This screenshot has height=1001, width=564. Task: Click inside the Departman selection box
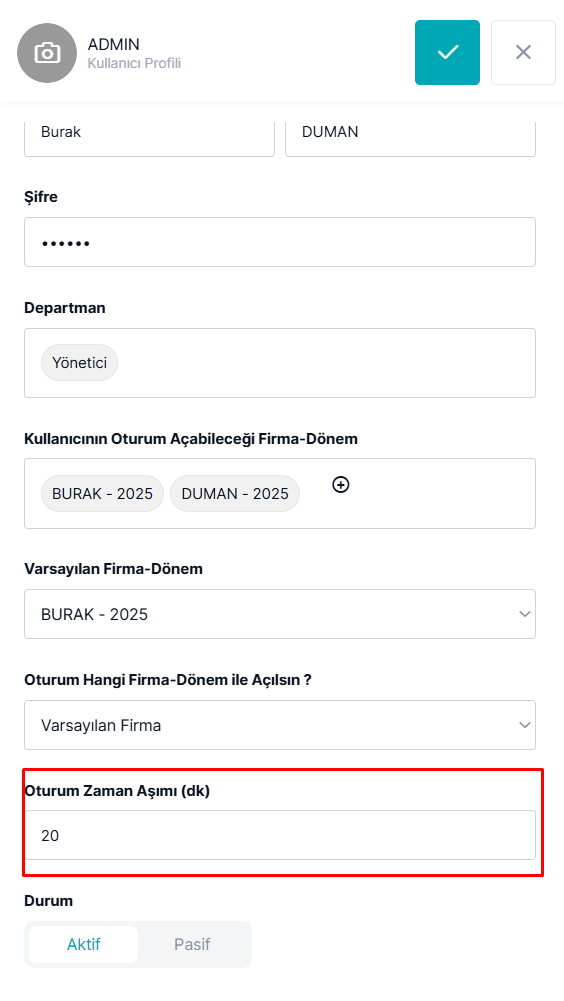click(326, 363)
